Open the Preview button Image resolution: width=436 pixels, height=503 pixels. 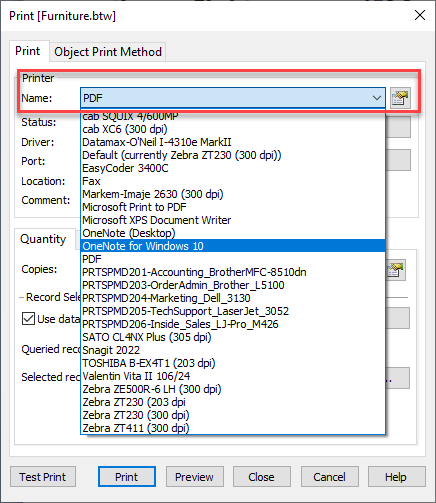click(x=195, y=477)
